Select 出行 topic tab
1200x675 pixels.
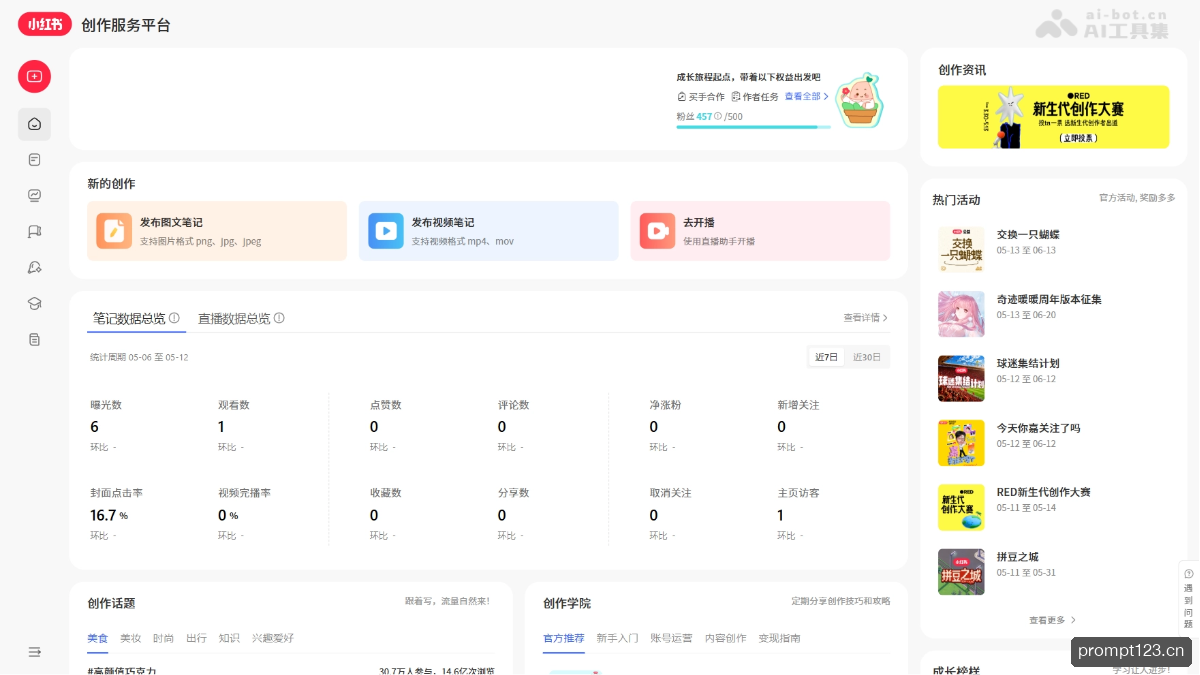coord(196,638)
